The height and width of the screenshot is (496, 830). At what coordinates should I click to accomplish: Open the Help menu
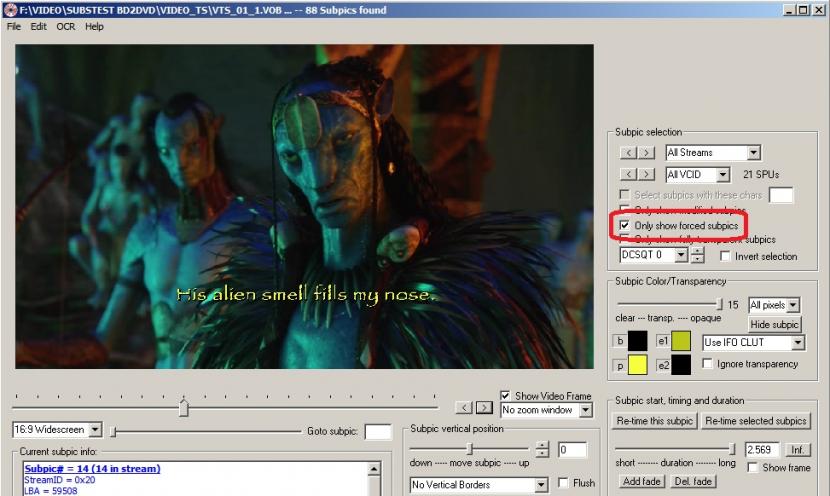pos(94,26)
